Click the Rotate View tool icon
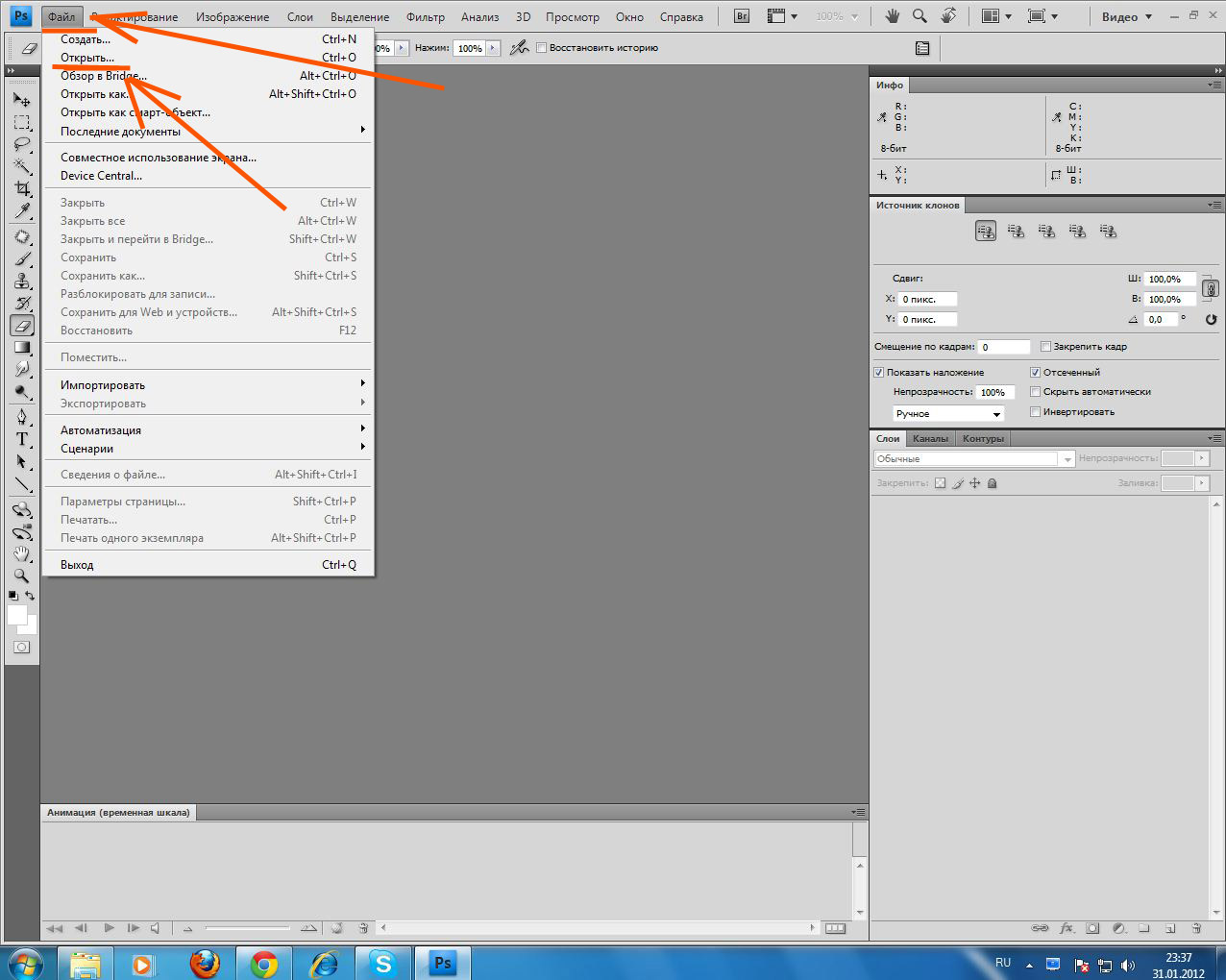 [948, 16]
